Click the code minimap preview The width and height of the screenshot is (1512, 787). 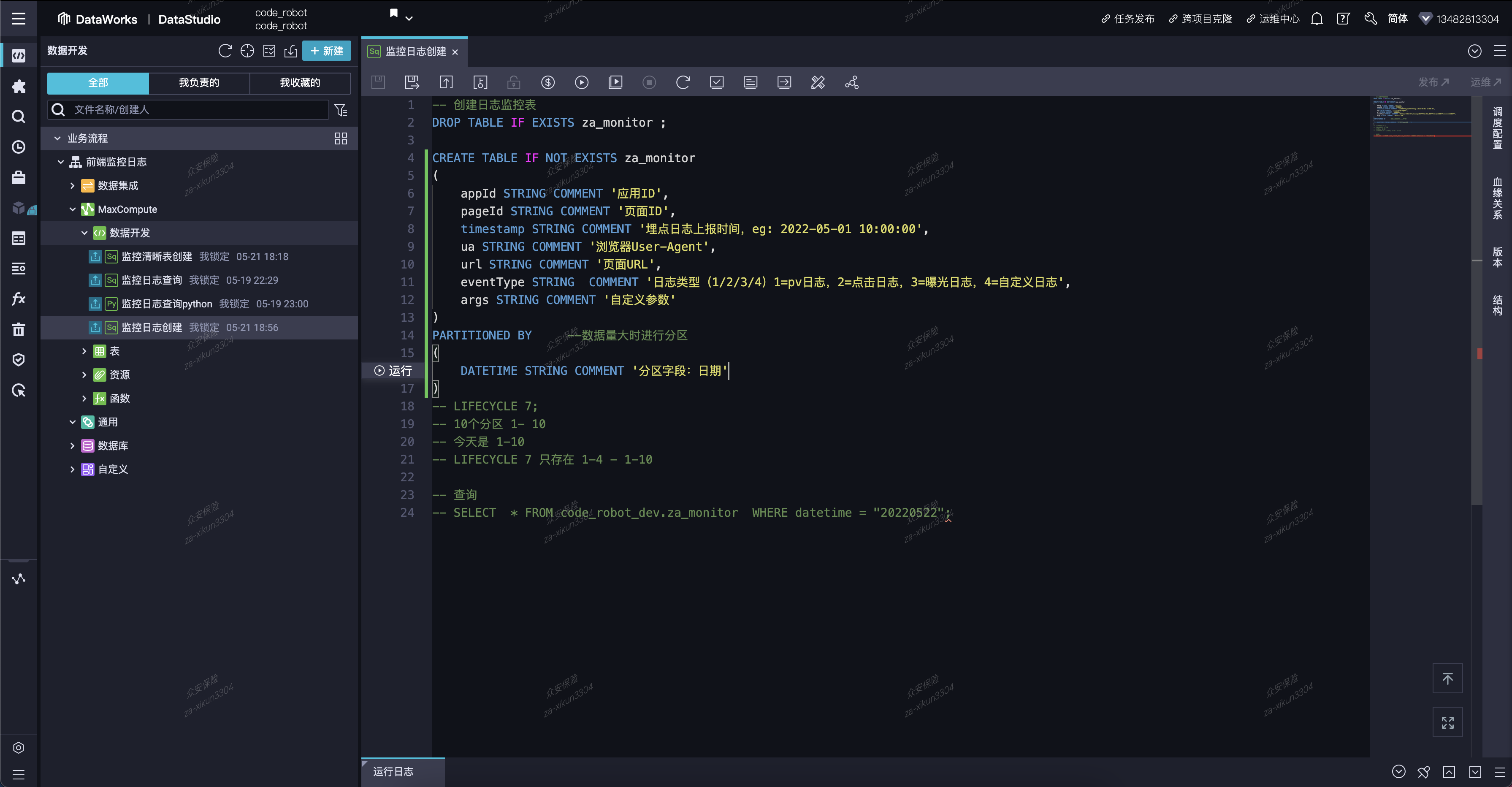tap(1420, 117)
